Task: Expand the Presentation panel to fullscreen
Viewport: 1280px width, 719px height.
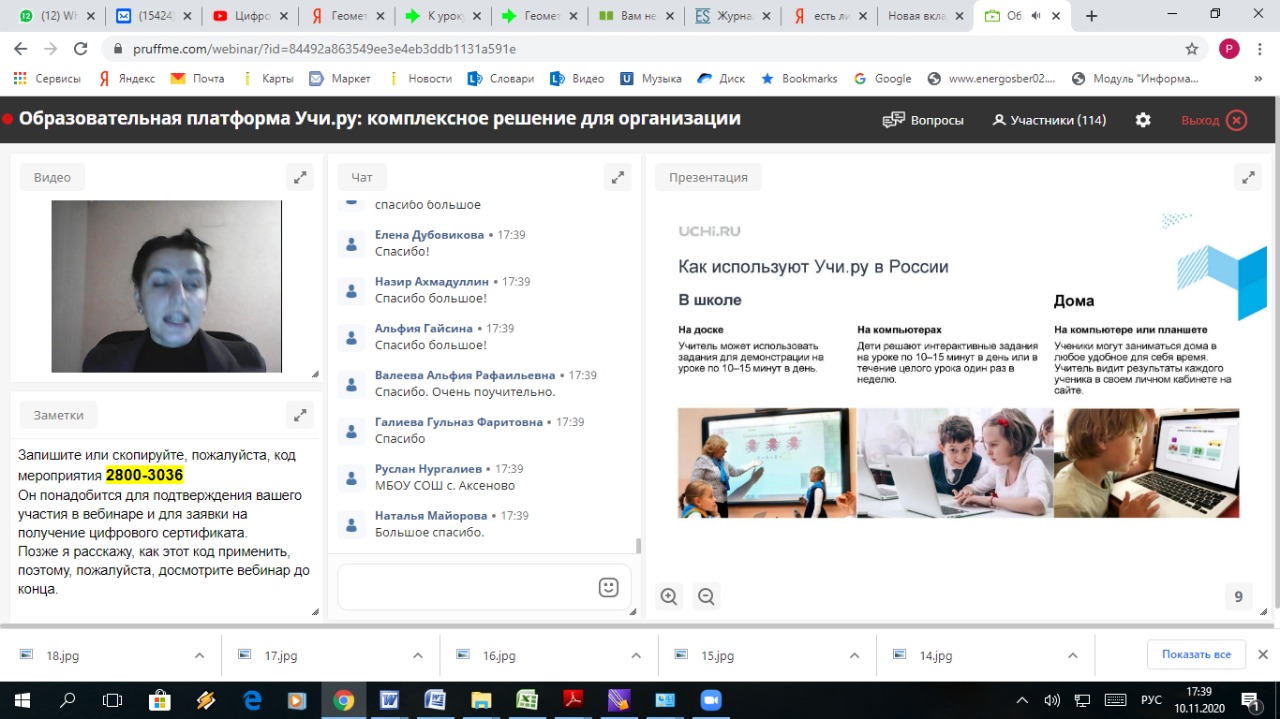Action: tap(1248, 177)
